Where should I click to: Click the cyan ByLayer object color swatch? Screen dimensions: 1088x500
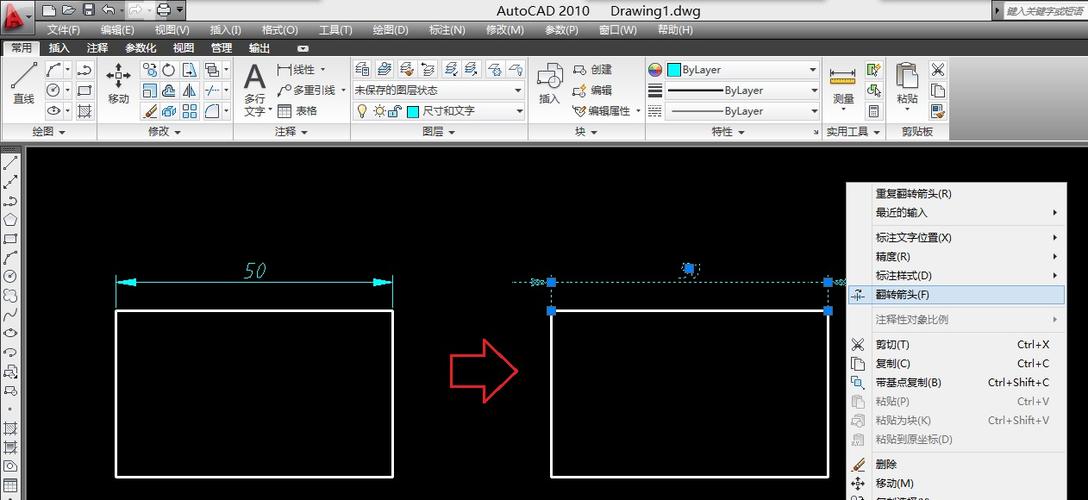[x=674, y=70]
